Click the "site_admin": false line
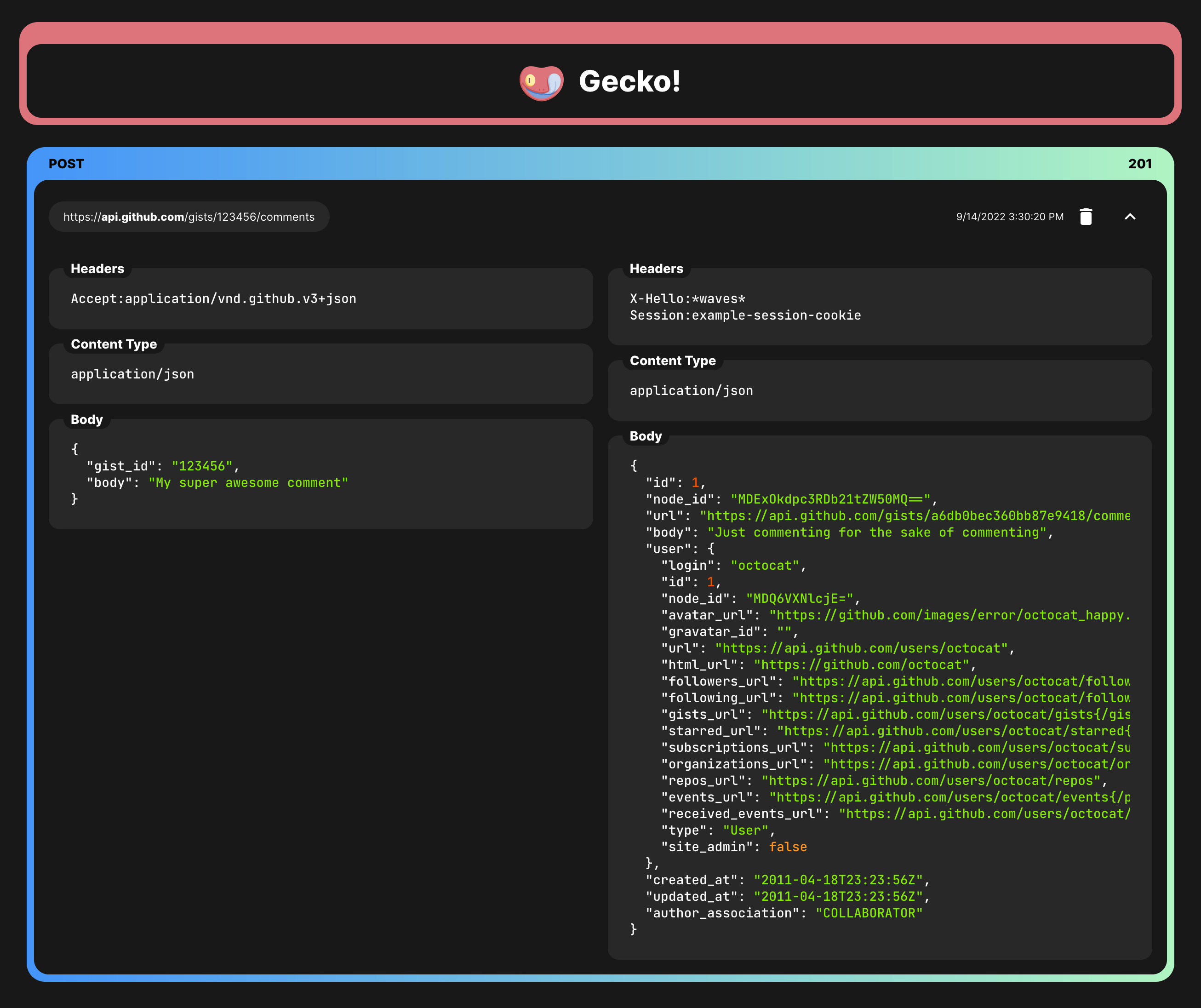The width and height of the screenshot is (1201, 1008). 734,847
